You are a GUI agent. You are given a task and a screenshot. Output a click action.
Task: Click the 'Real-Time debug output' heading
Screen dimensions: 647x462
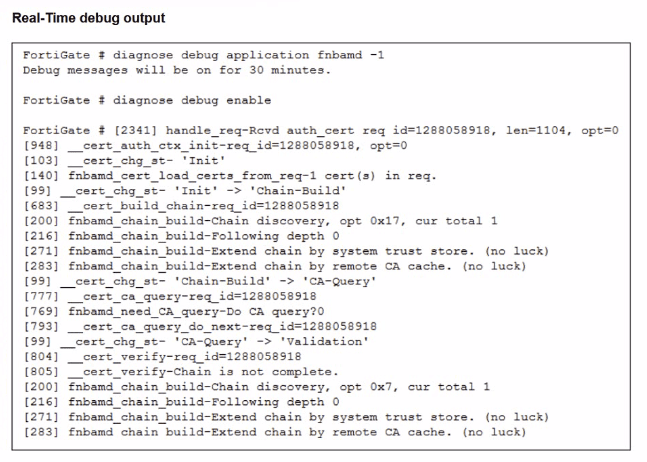89,18
